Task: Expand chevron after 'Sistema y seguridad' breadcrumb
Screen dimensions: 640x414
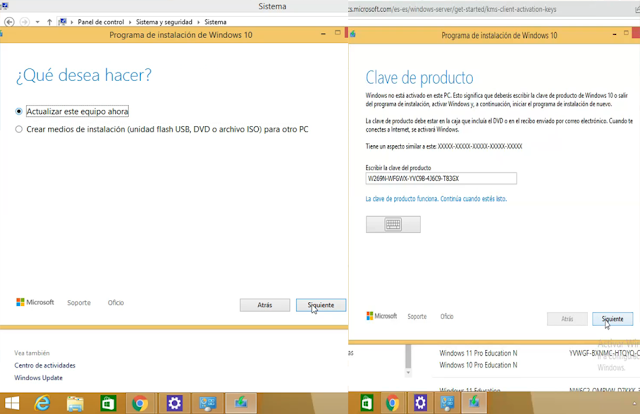Action: 198,22
